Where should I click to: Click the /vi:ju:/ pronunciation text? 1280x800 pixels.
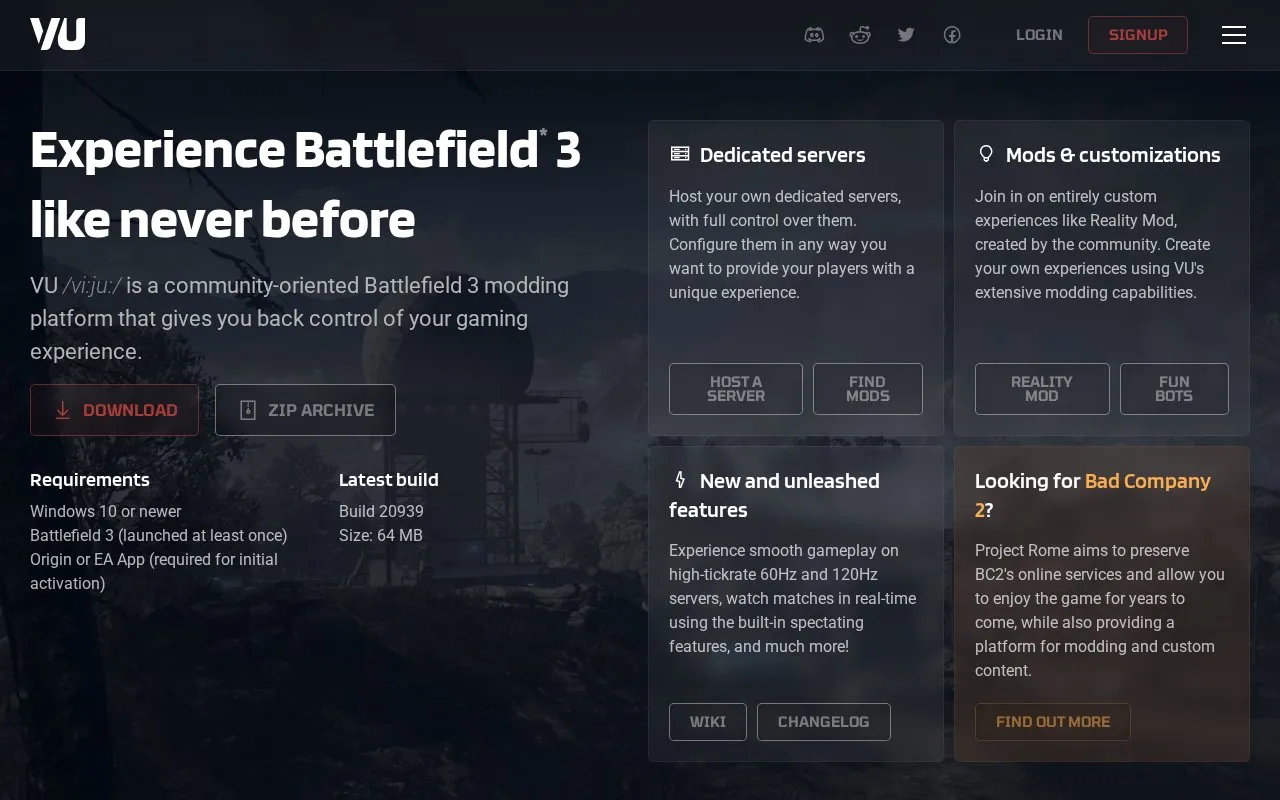click(x=92, y=286)
